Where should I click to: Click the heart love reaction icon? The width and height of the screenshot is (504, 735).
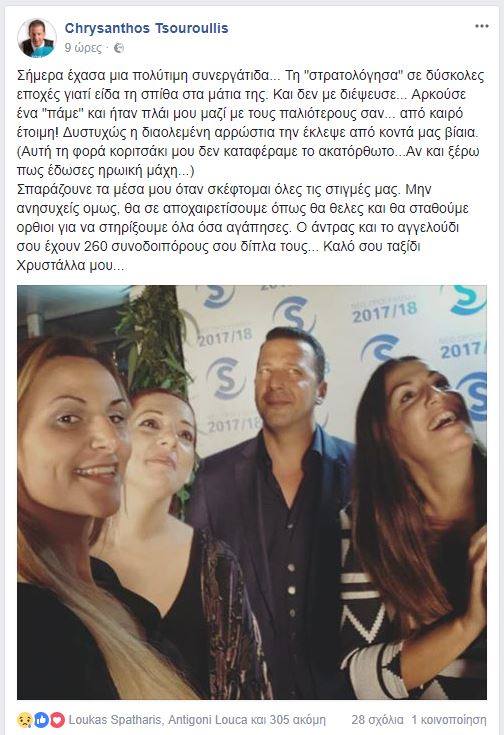coord(57,720)
